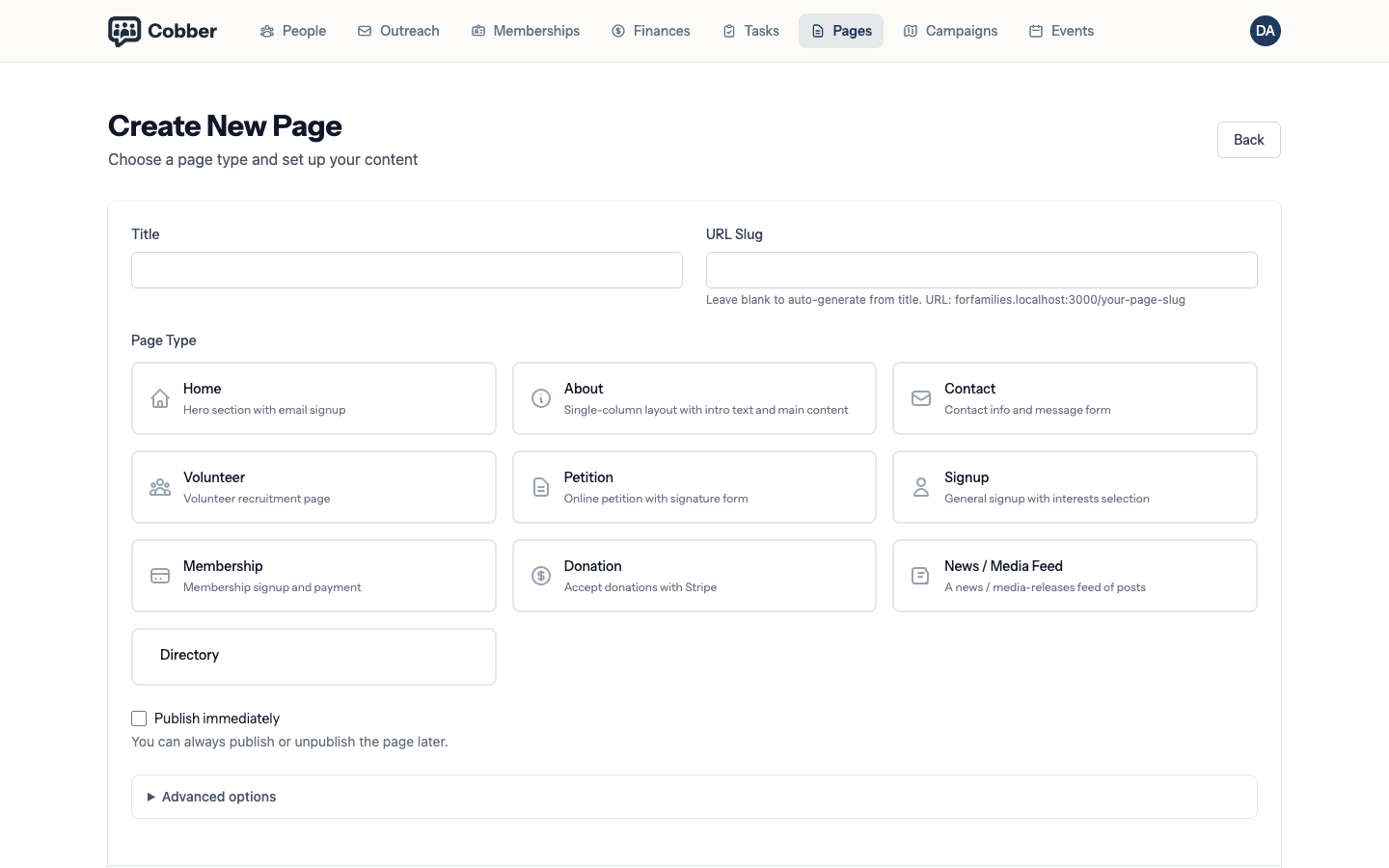
Task: Enable the Publish immediately checkbox
Action: (139, 719)
